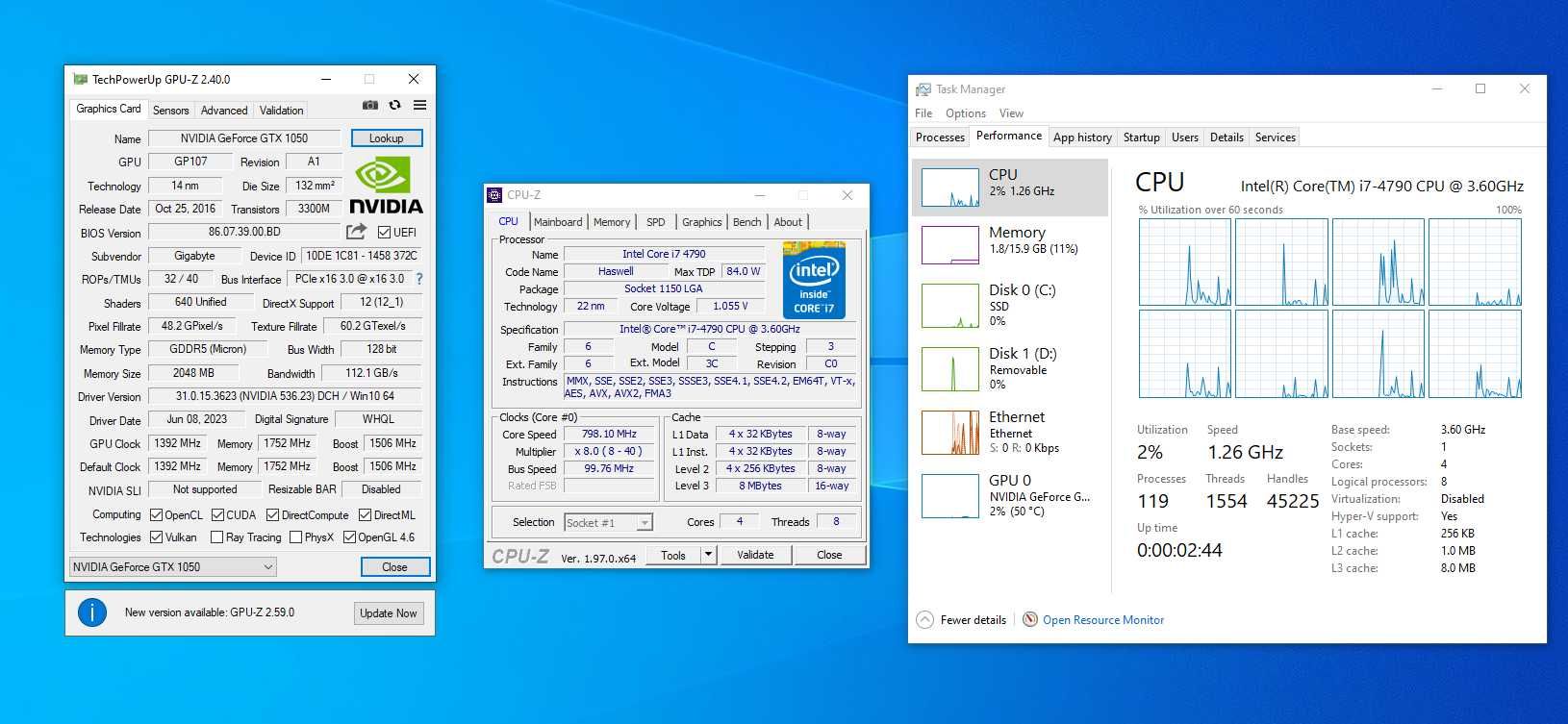The width and height of the screenshot is (1568, 724).
Task: Open Task Manager View menu
Action: (1011, 112)
